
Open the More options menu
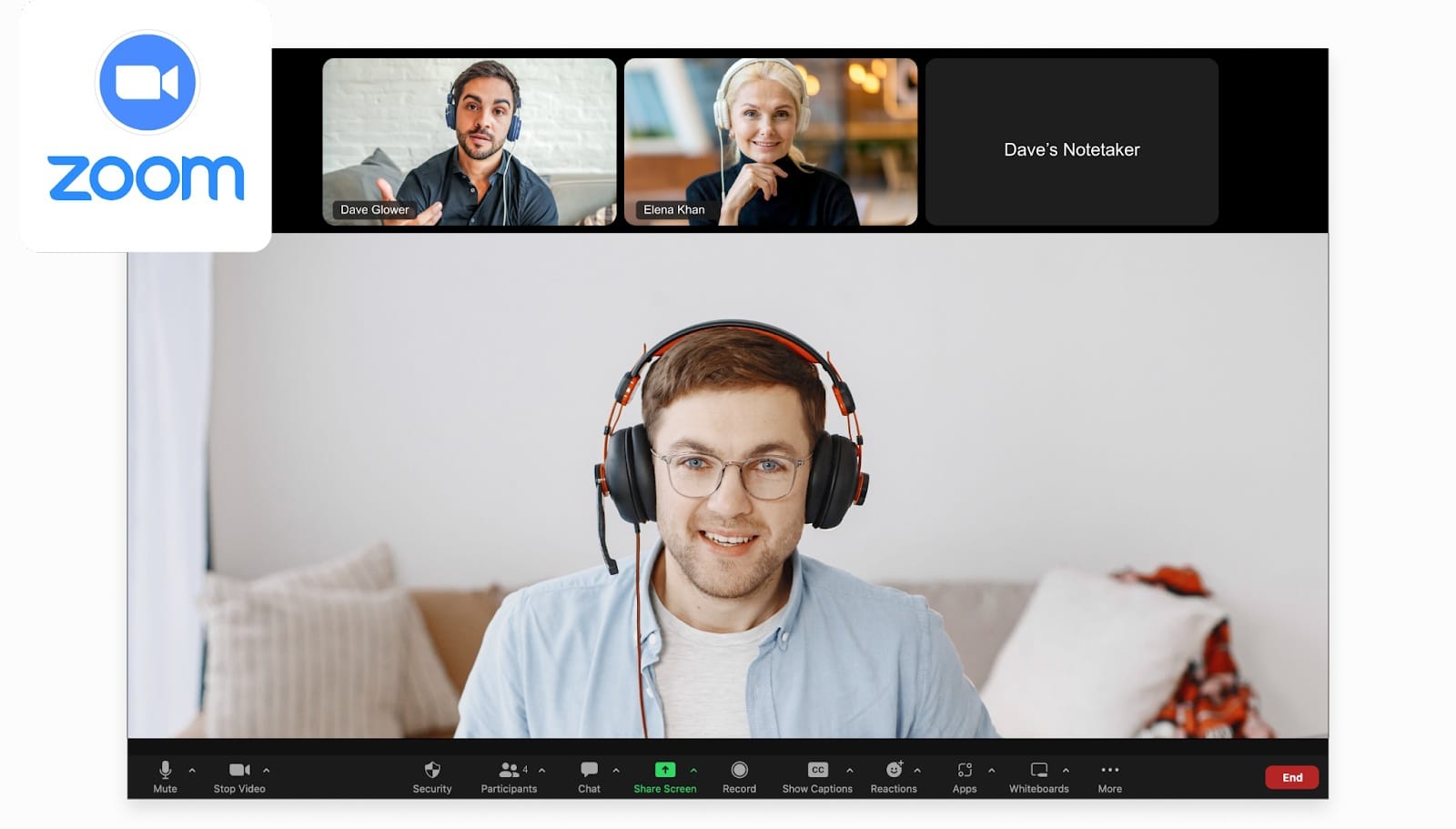click(x=1109, y=771)
